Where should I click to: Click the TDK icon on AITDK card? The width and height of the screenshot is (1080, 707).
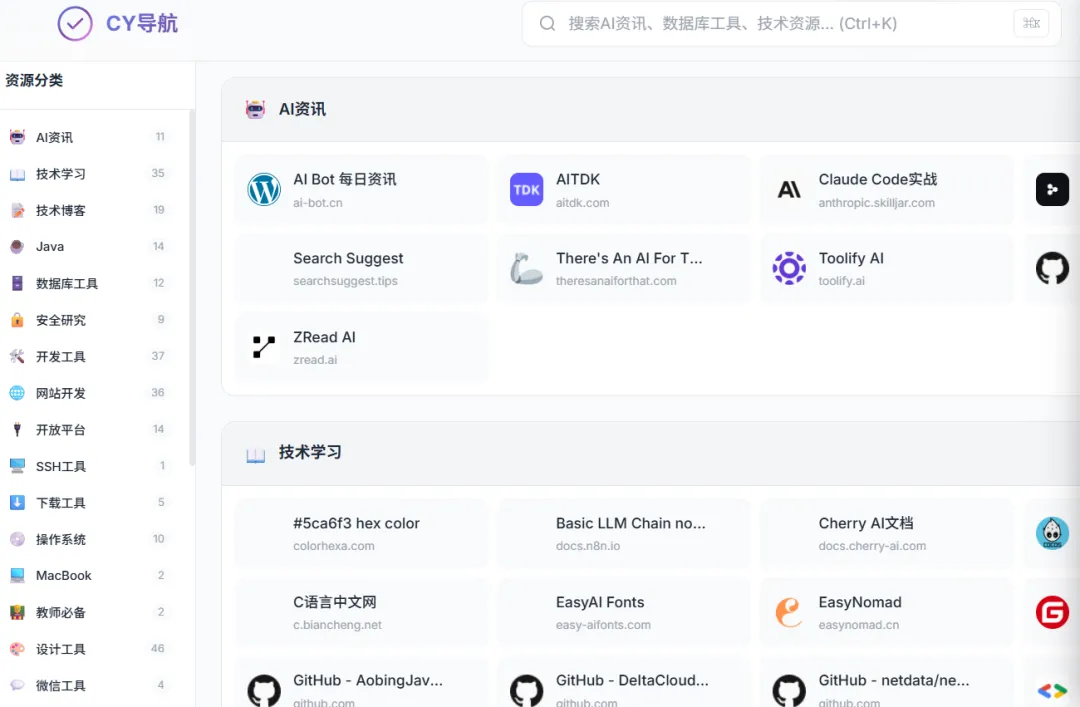(526, 189)
